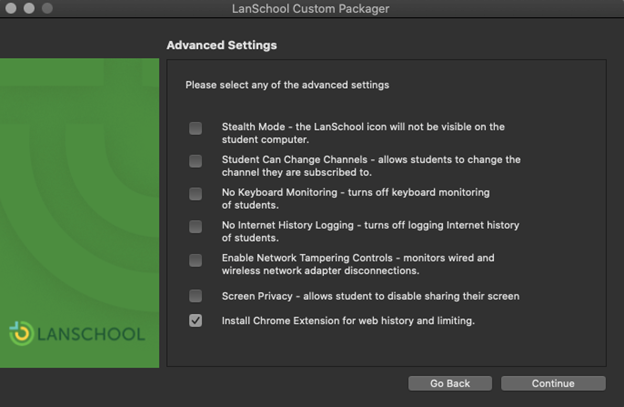
Task: Enable the Stealth Mode checkbox
Action: tap(195, 129)
